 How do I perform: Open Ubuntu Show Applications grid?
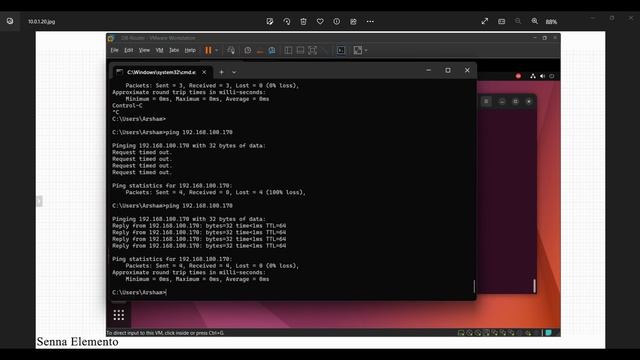(119, 315)
